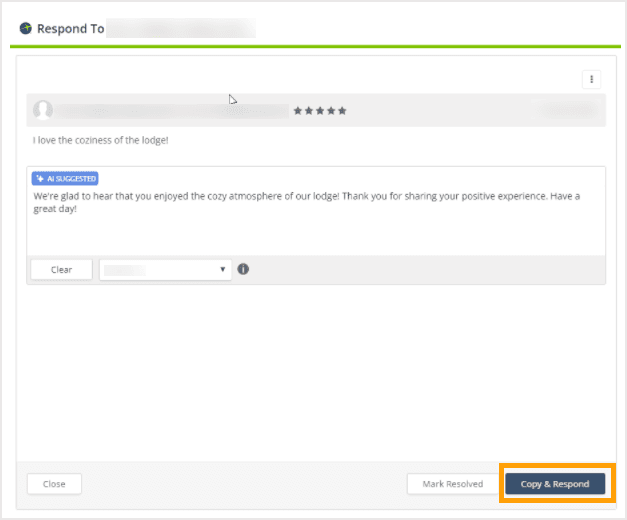Expand the dropdown next to Clear

coord(165,269)
